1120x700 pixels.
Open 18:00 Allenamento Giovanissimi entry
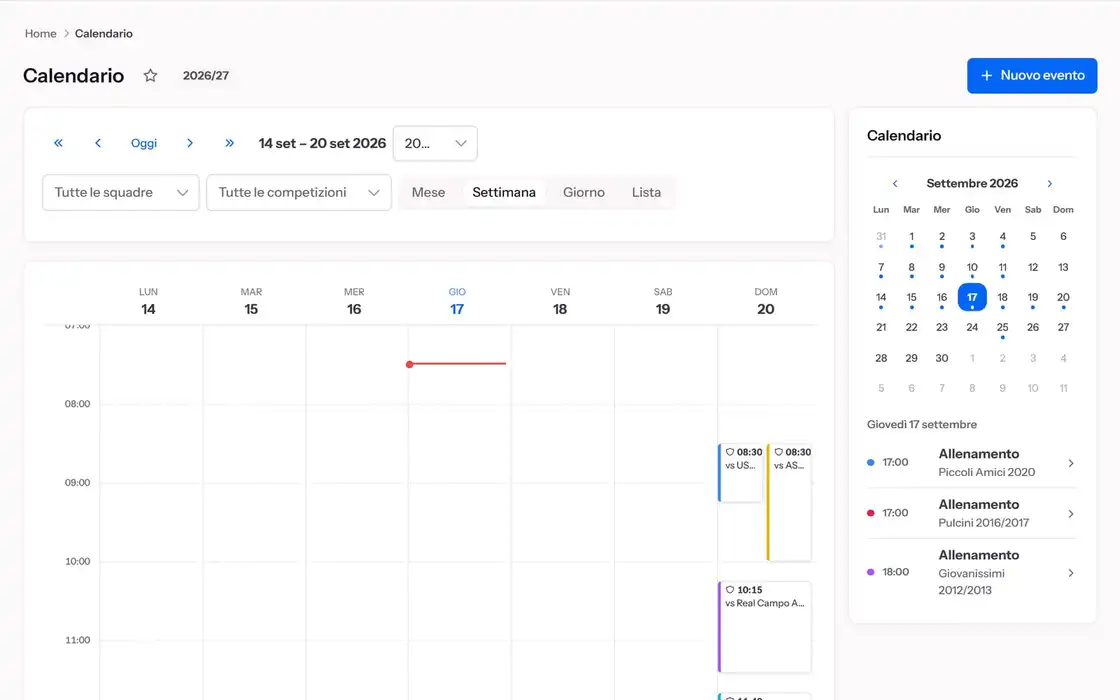pyautogui.click(x=971, y=573)
